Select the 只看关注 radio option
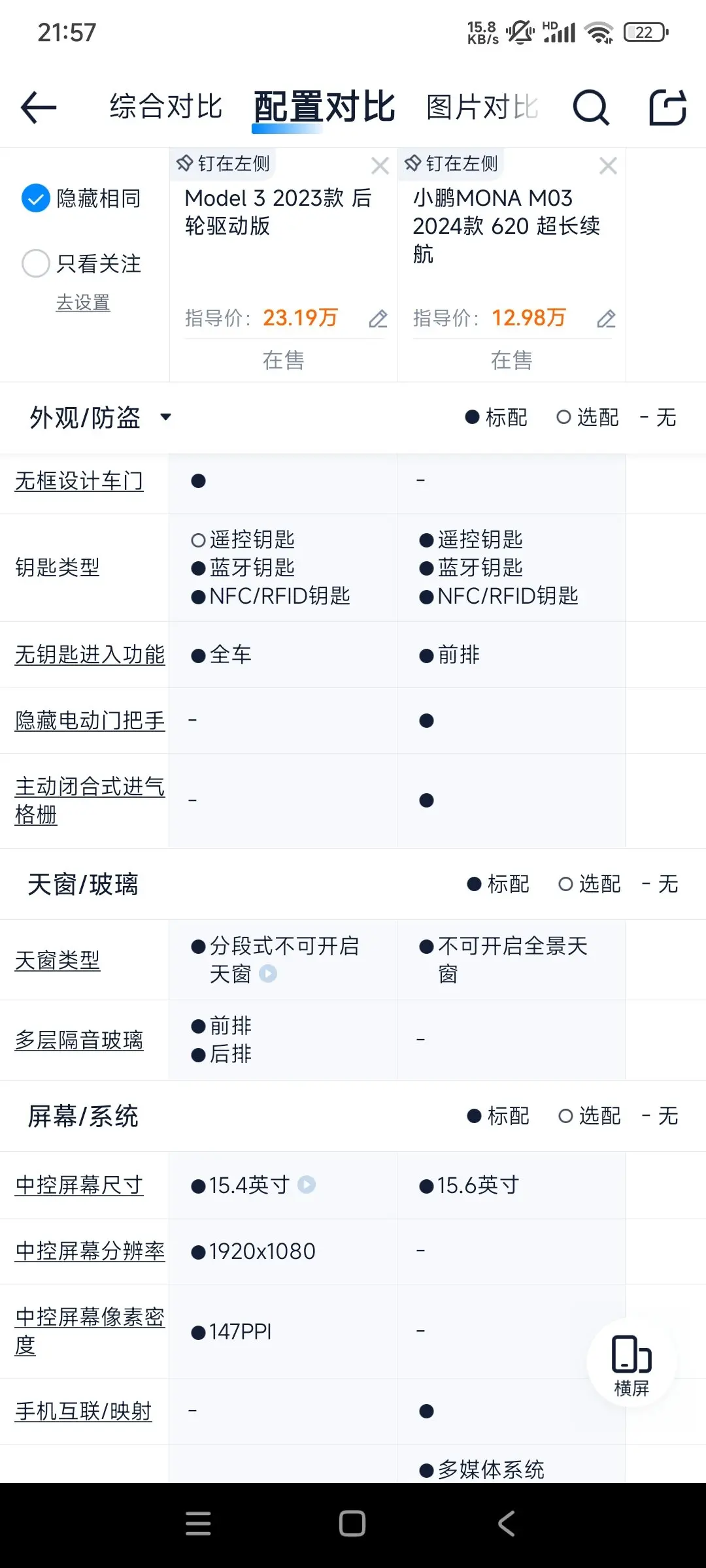 point(36,263)
